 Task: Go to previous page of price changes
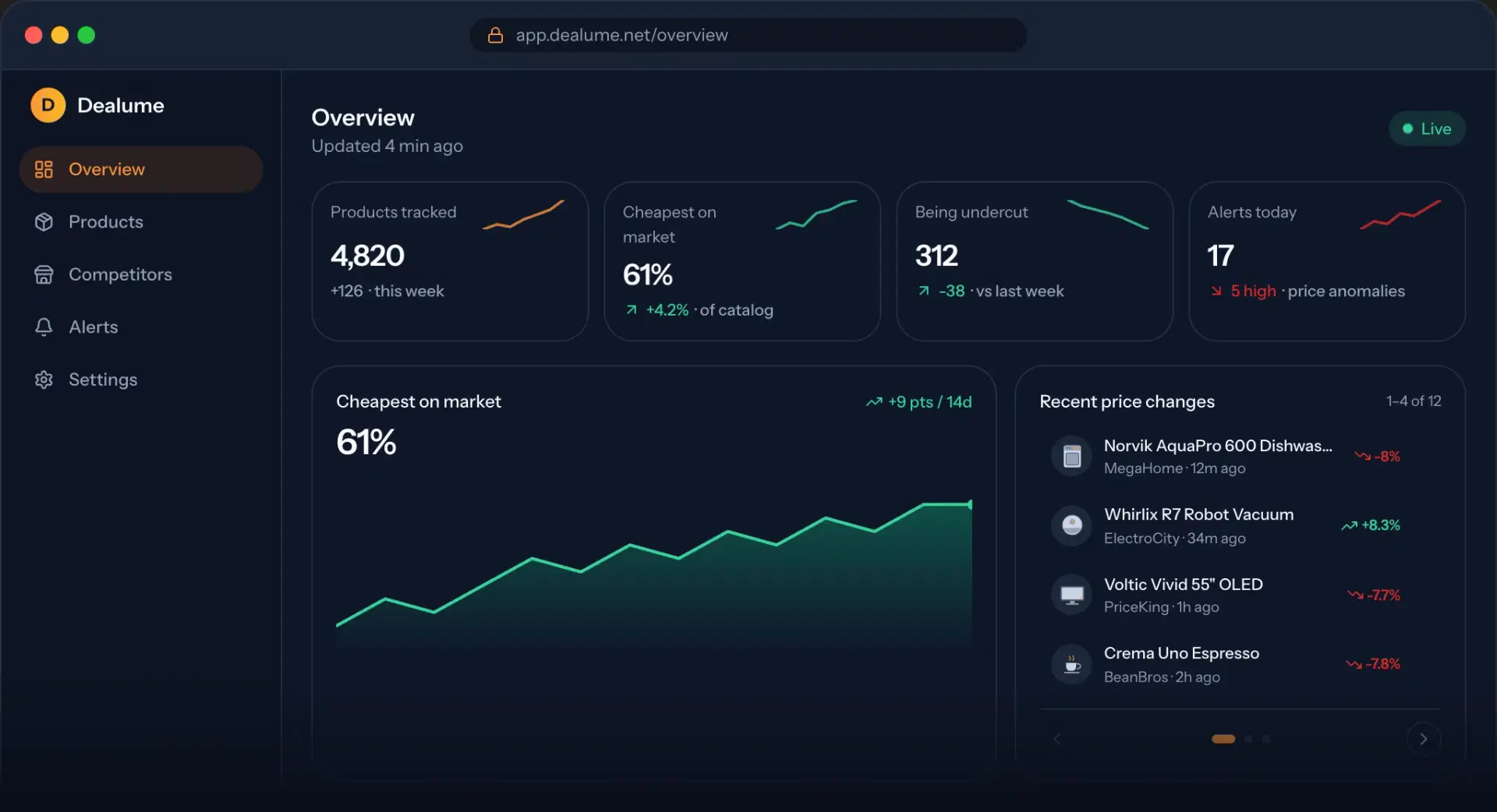pyautogui.click(x=1057, y=739)
